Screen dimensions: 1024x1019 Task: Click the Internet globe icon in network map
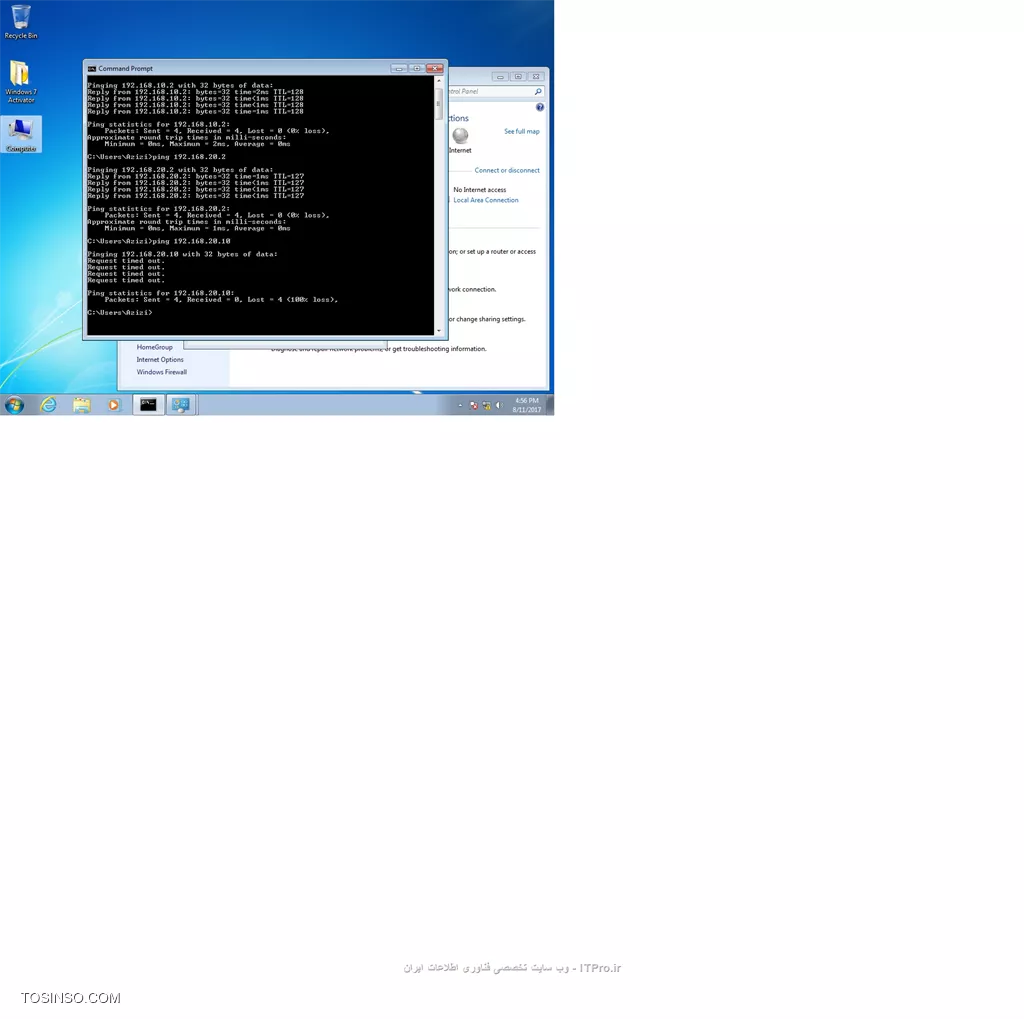point(460,135)
